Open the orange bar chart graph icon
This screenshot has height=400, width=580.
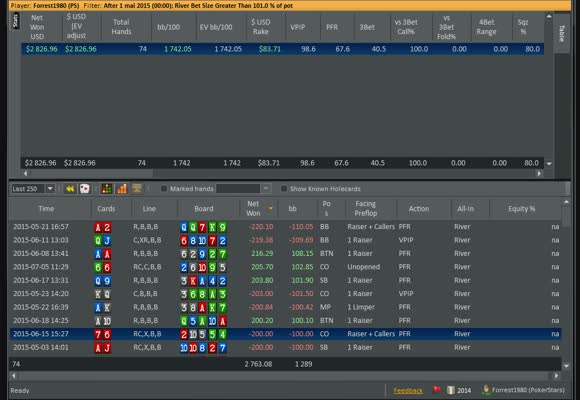click(x=122, y=189)
